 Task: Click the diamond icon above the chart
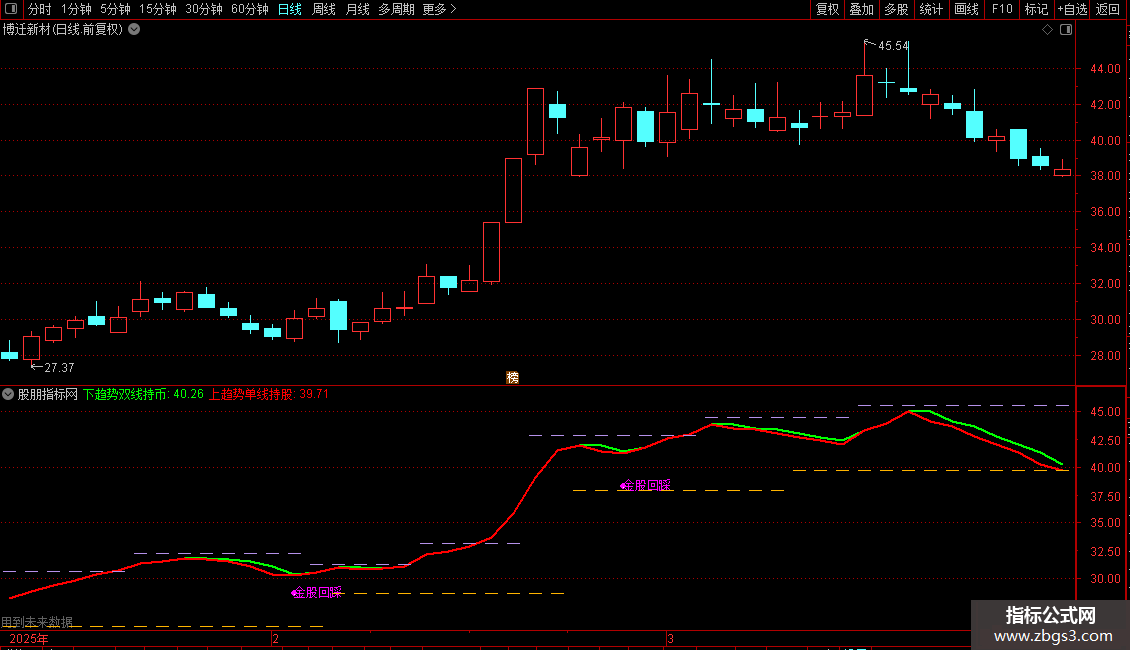pos(1048,30)
